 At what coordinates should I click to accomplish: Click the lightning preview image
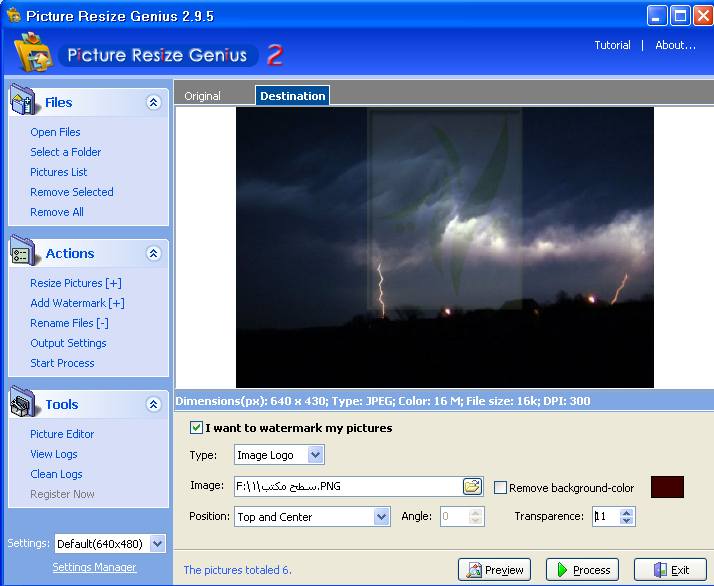click(x=445, y=248)
